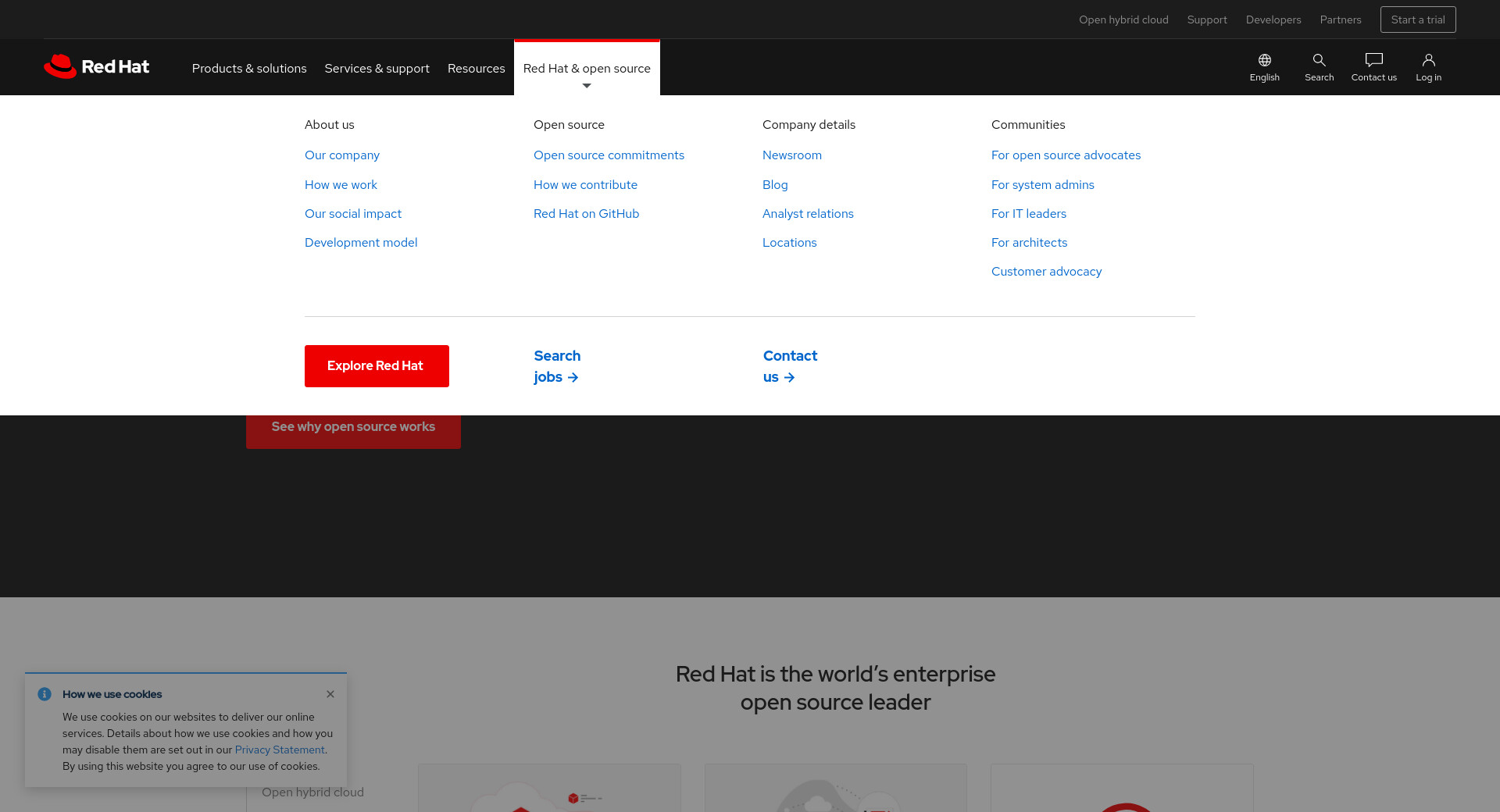Image resolution: width=1500 pixels, height=812 pixels.
Task: Click the Search magnifier icon
Action: click(1319, 61)
